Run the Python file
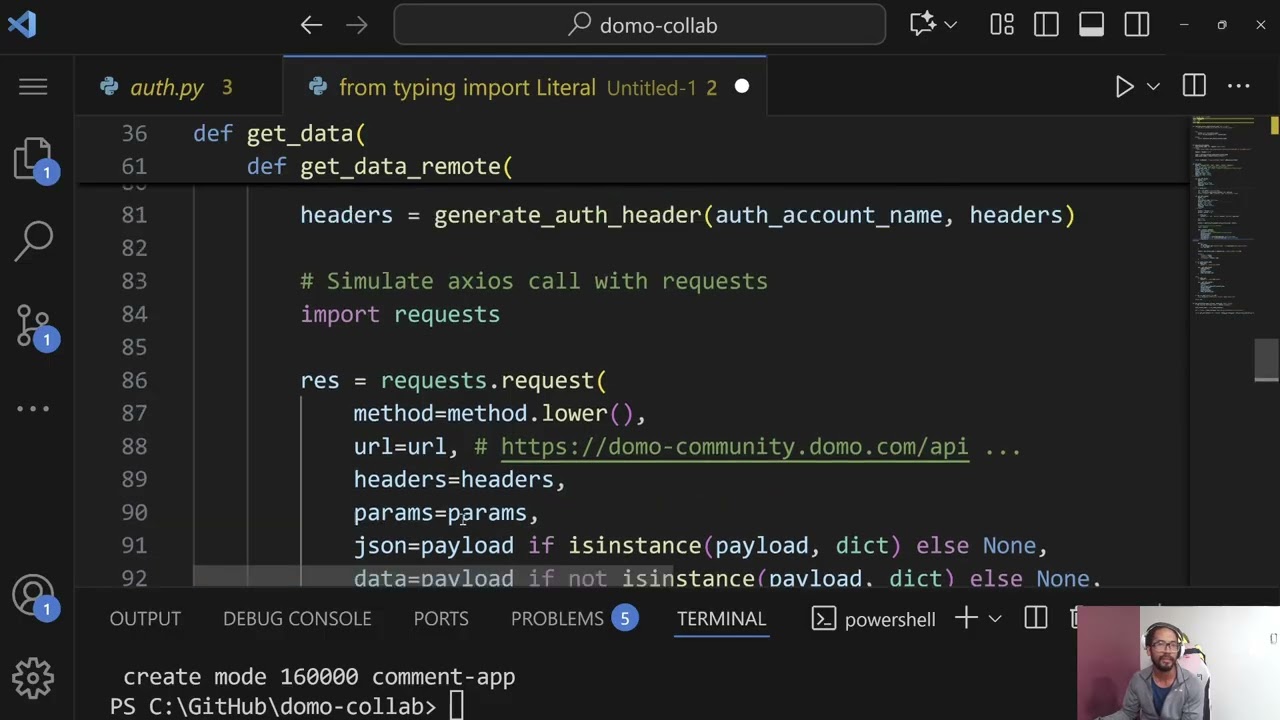Image resolution: width=1280 pixels, height=720 pixels. click(x=1124, y=87)
